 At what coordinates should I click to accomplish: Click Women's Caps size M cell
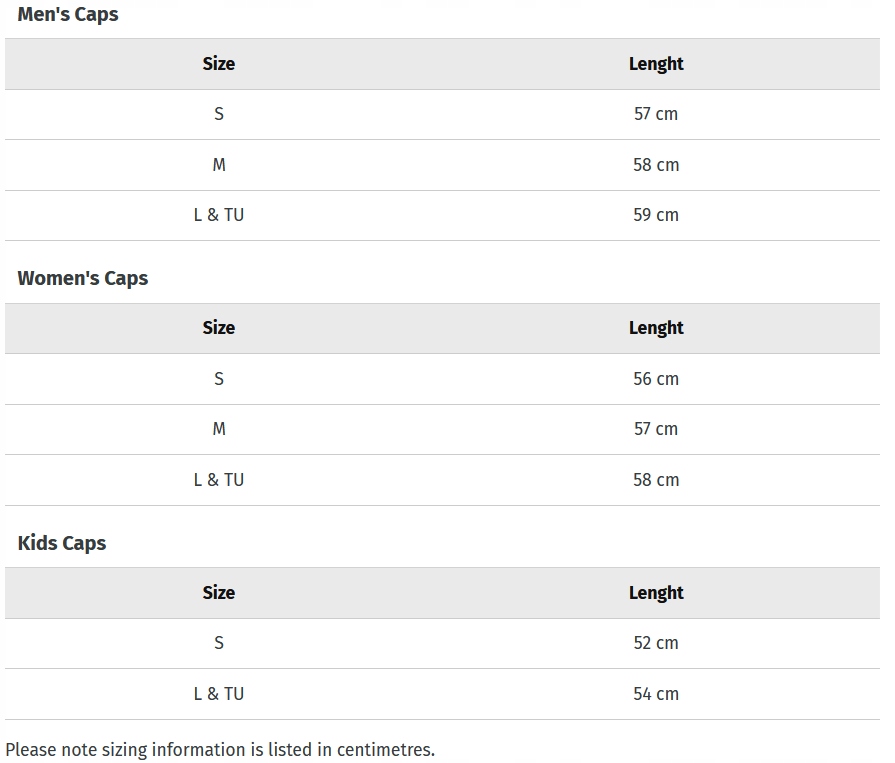pyautogui.click(x=219, y=429)
